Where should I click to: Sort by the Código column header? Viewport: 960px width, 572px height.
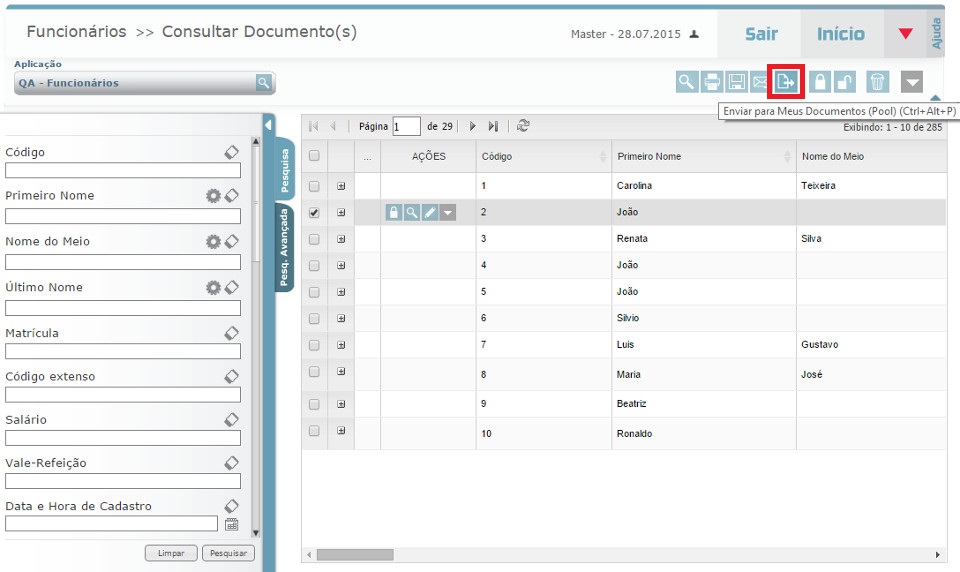pos(543,156)
